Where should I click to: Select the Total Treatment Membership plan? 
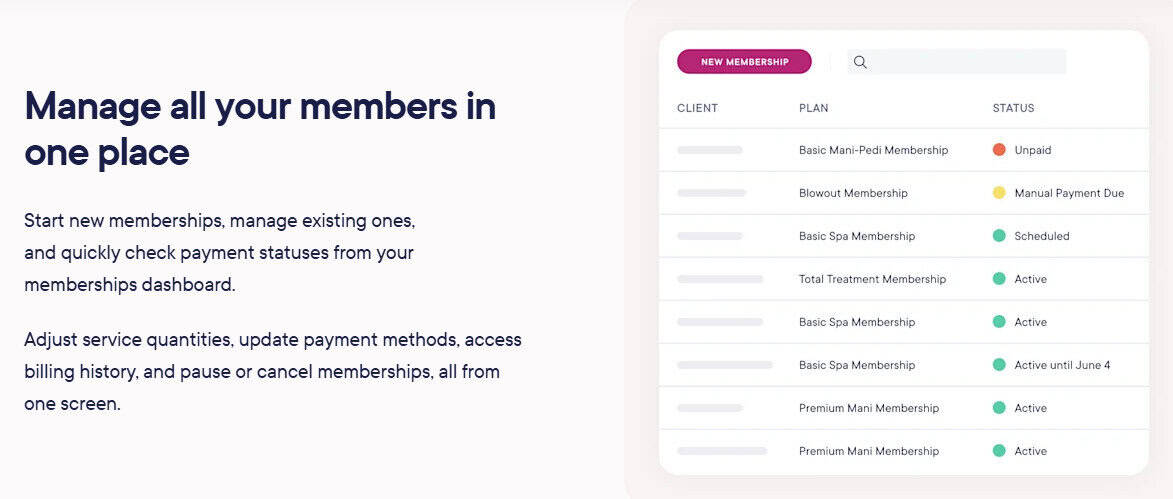[x=872, y=279]
